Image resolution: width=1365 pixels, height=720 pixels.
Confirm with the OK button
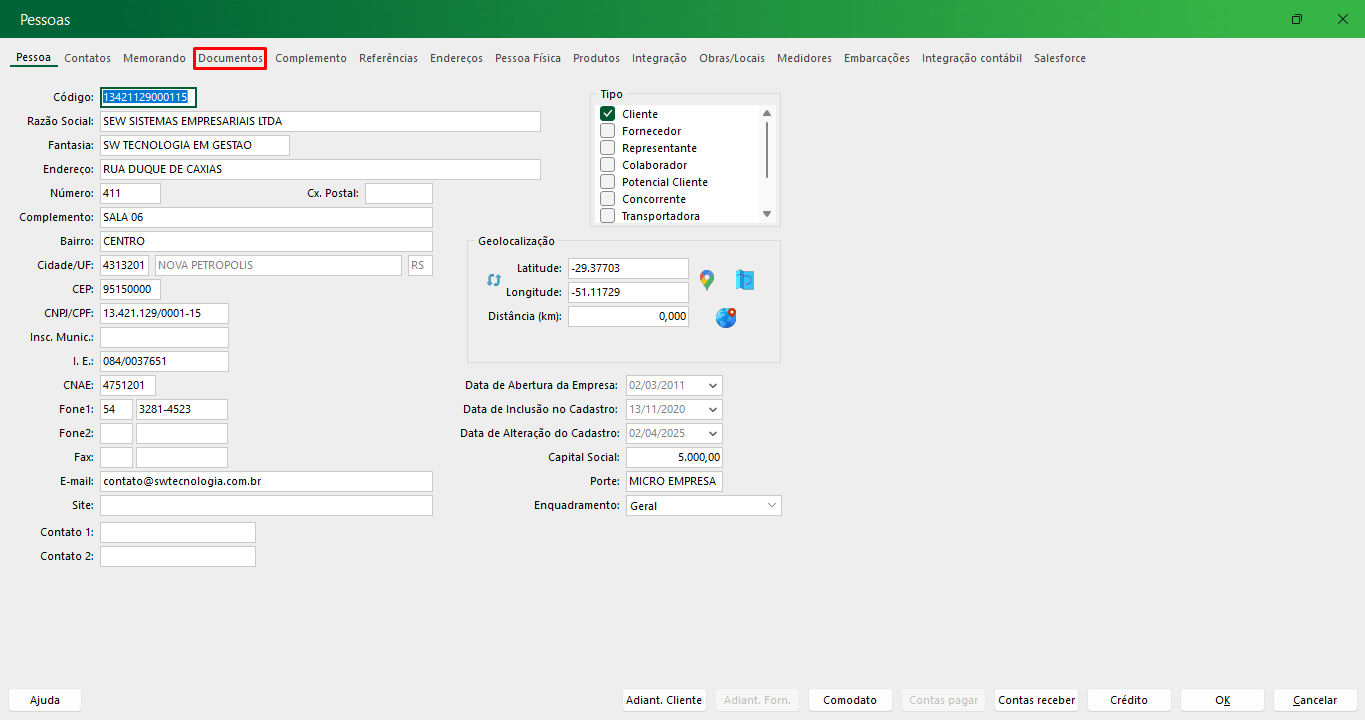coord(1223,700)
